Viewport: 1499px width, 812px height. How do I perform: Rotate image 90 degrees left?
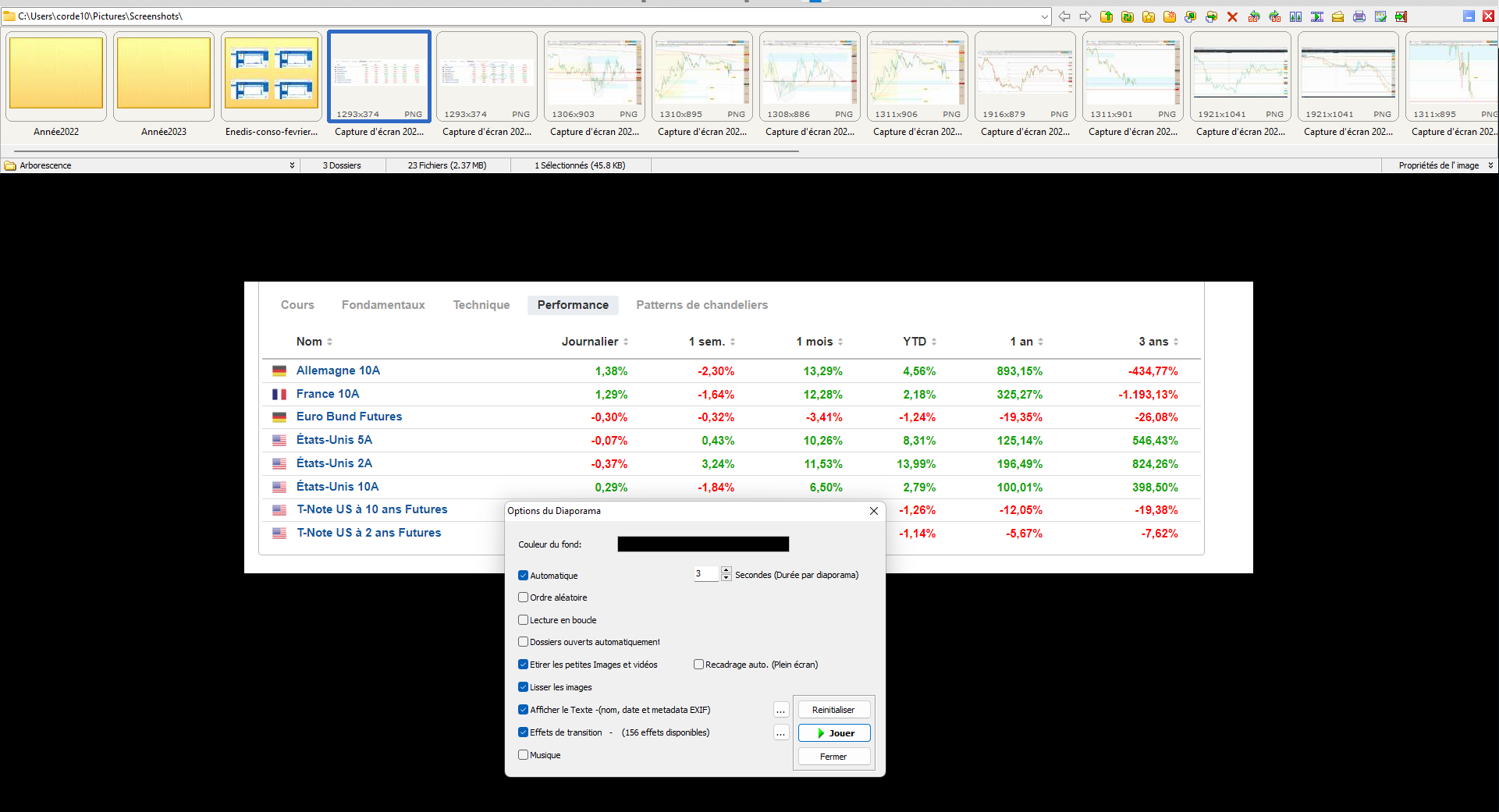(x=1253, y=16)
